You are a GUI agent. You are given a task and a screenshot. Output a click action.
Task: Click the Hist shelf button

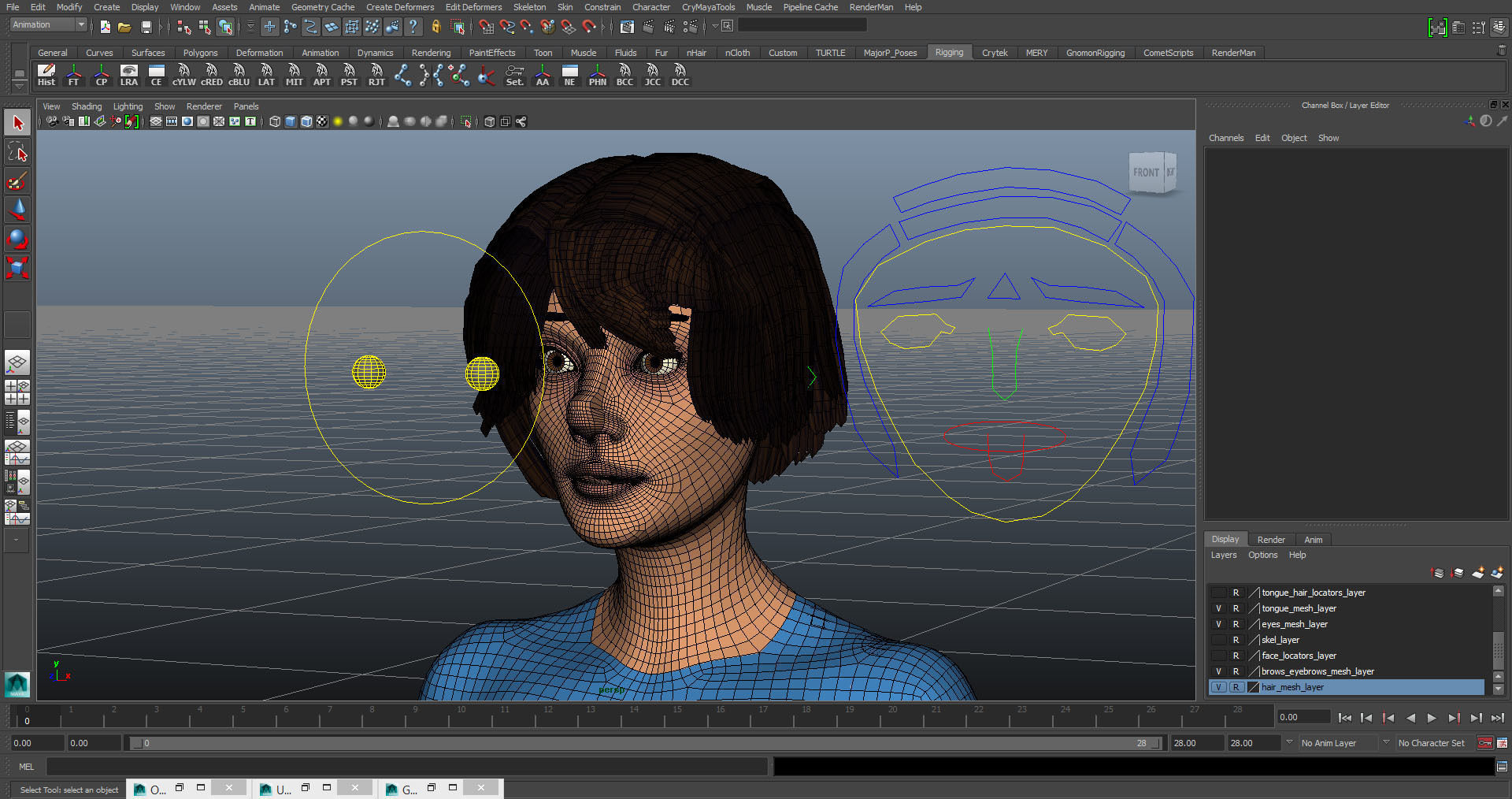[x=46, y=76]
